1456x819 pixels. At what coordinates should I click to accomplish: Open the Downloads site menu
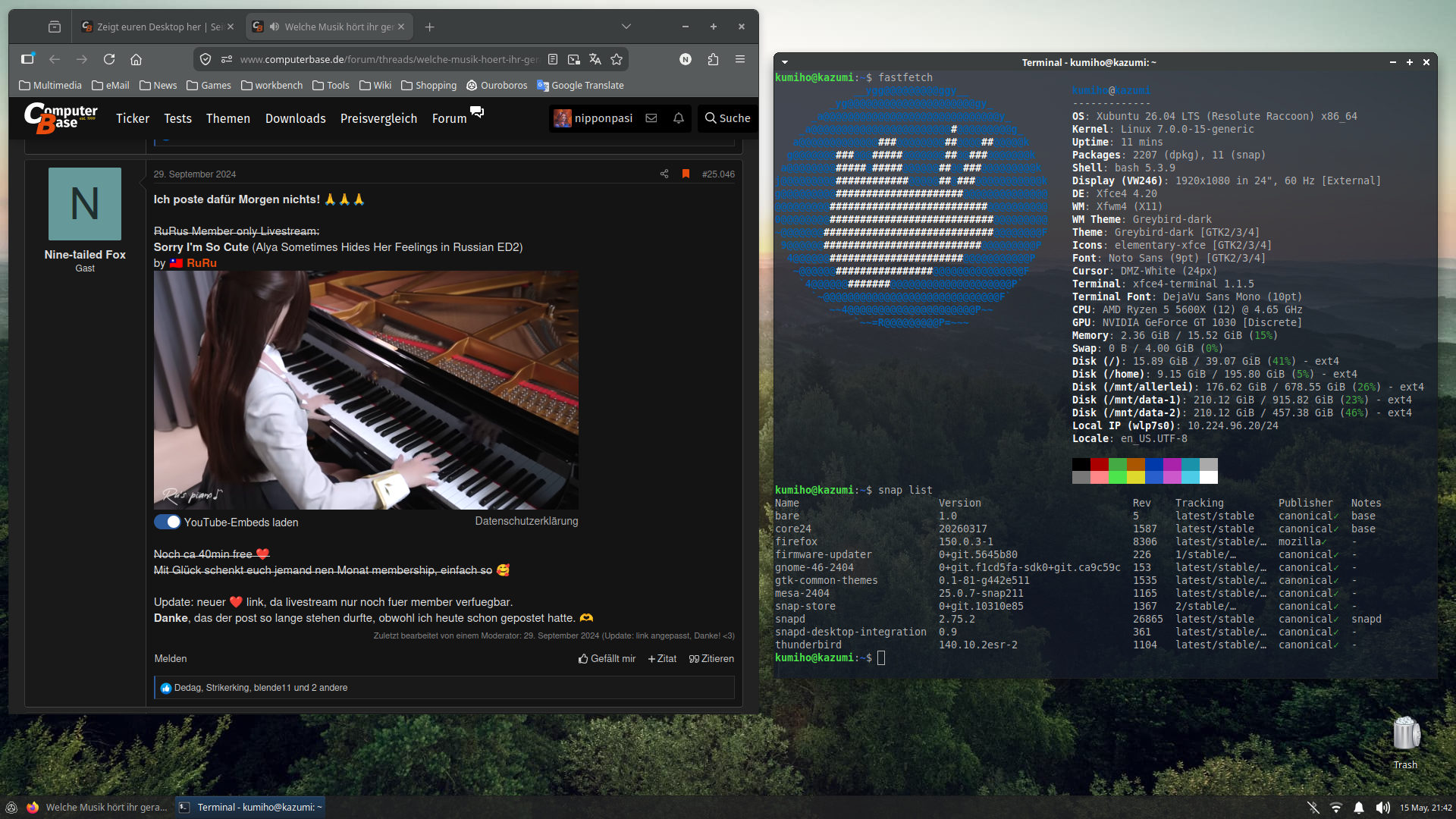point(295,118)
